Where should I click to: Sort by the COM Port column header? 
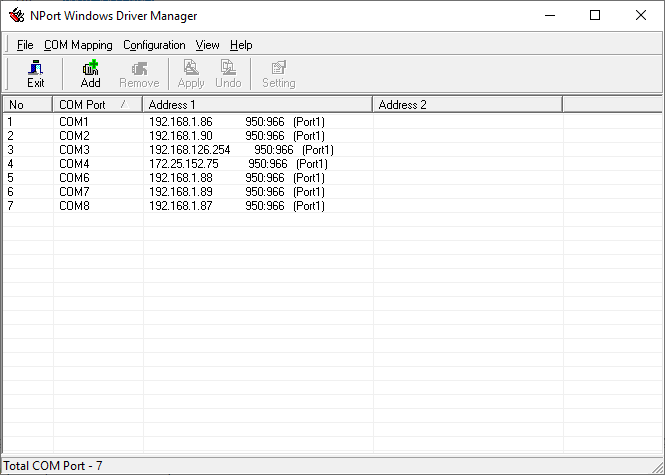point(98,105)
